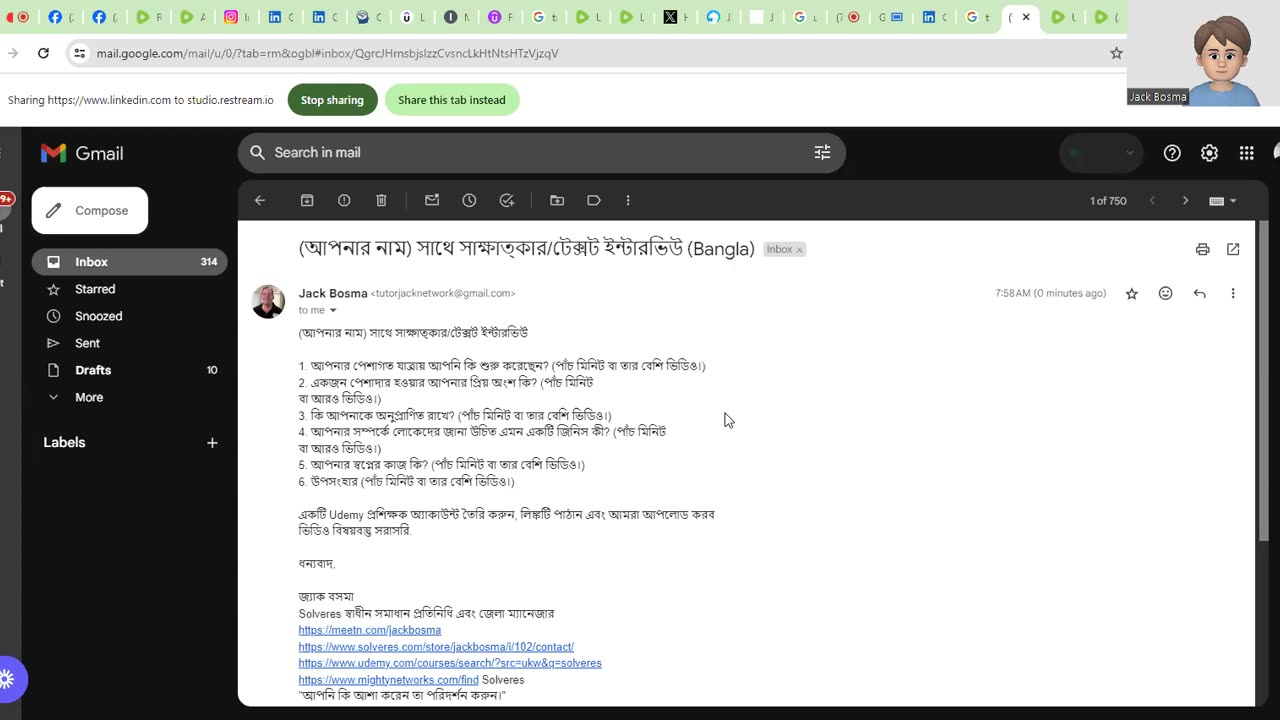Show search options filter icon
Screen dimensions: 1280x720
coord(822,153)
